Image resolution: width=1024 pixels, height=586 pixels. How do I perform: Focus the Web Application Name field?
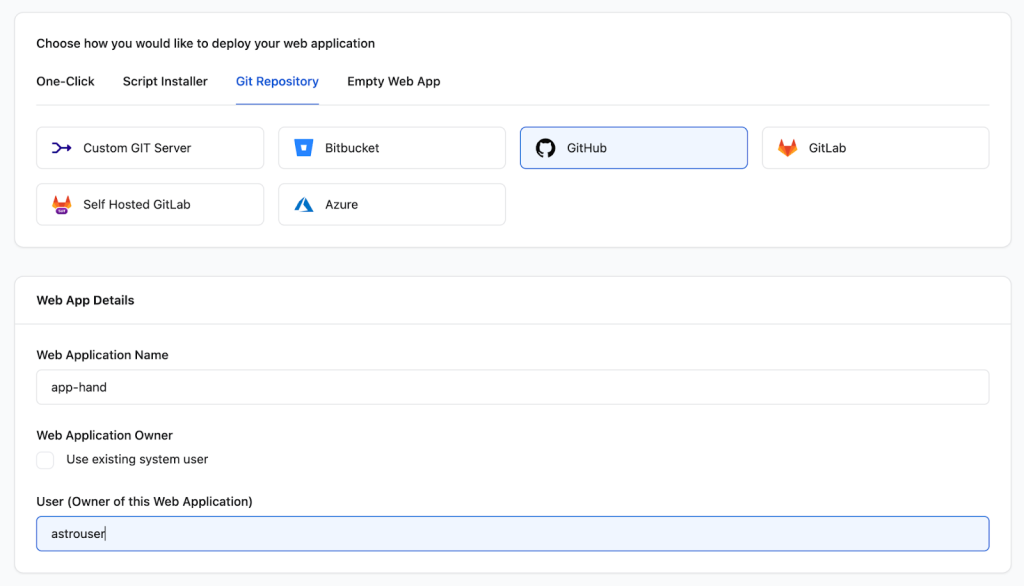click(513, 387)
